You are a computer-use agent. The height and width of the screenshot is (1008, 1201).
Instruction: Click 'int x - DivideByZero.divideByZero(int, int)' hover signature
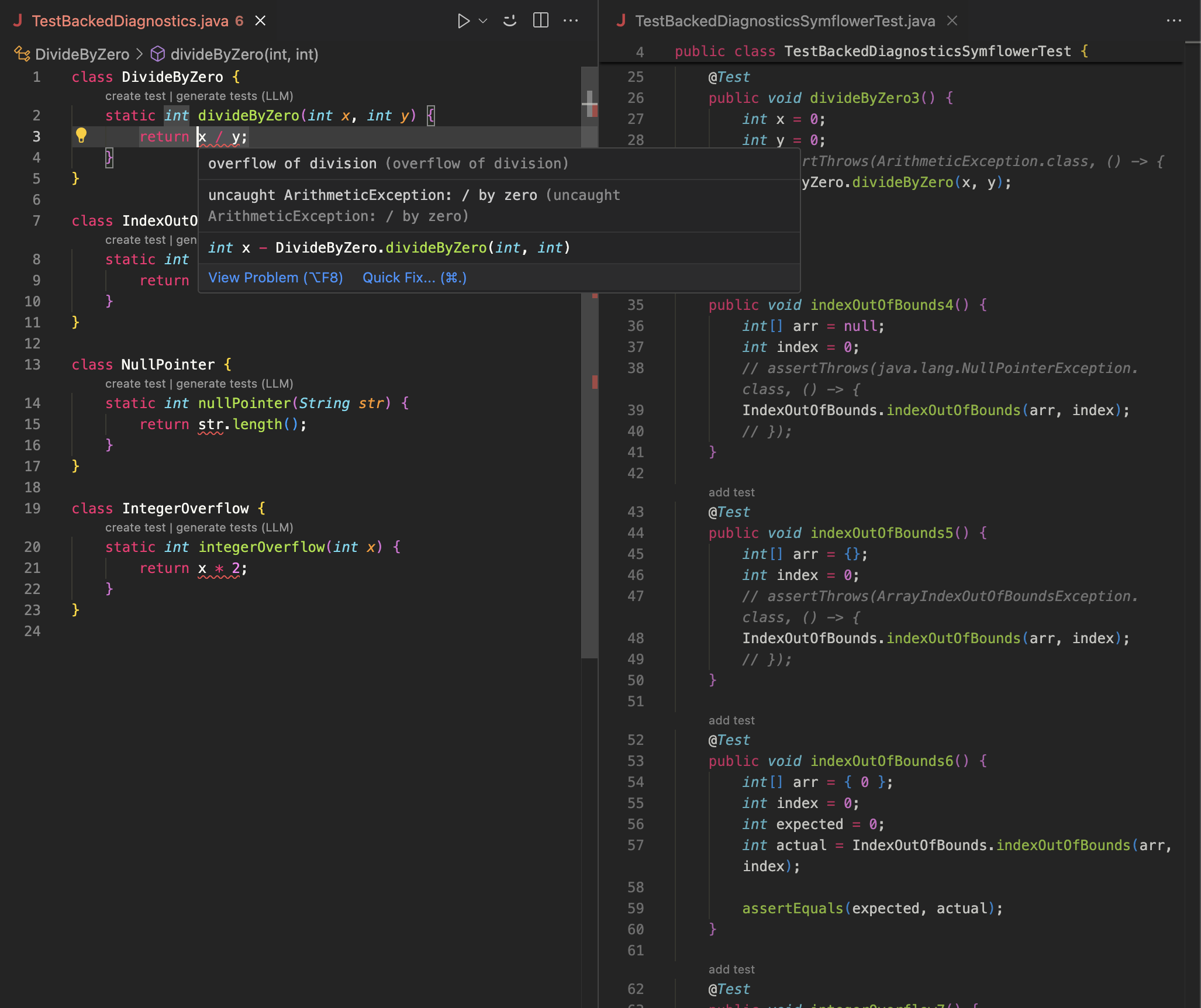click(389, 248)
